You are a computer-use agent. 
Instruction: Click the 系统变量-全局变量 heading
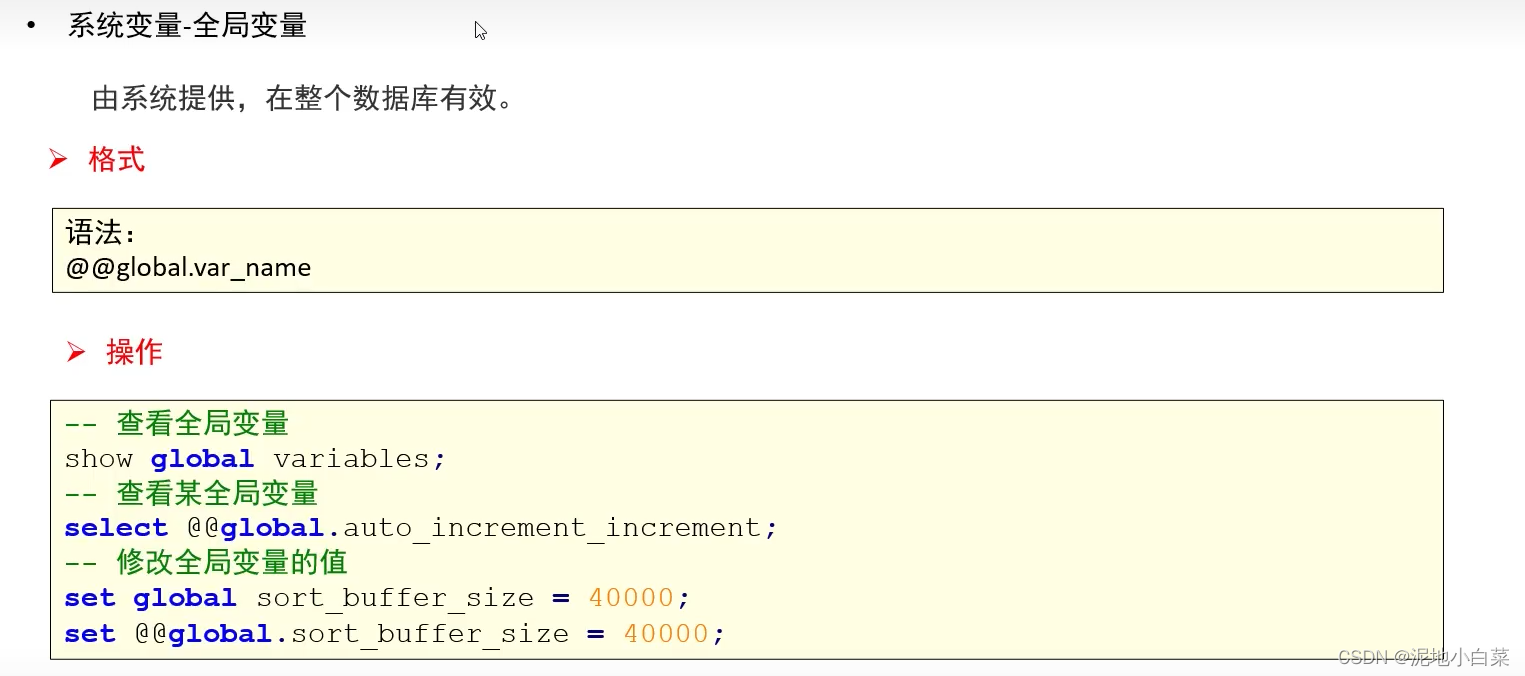click(187, 25)
